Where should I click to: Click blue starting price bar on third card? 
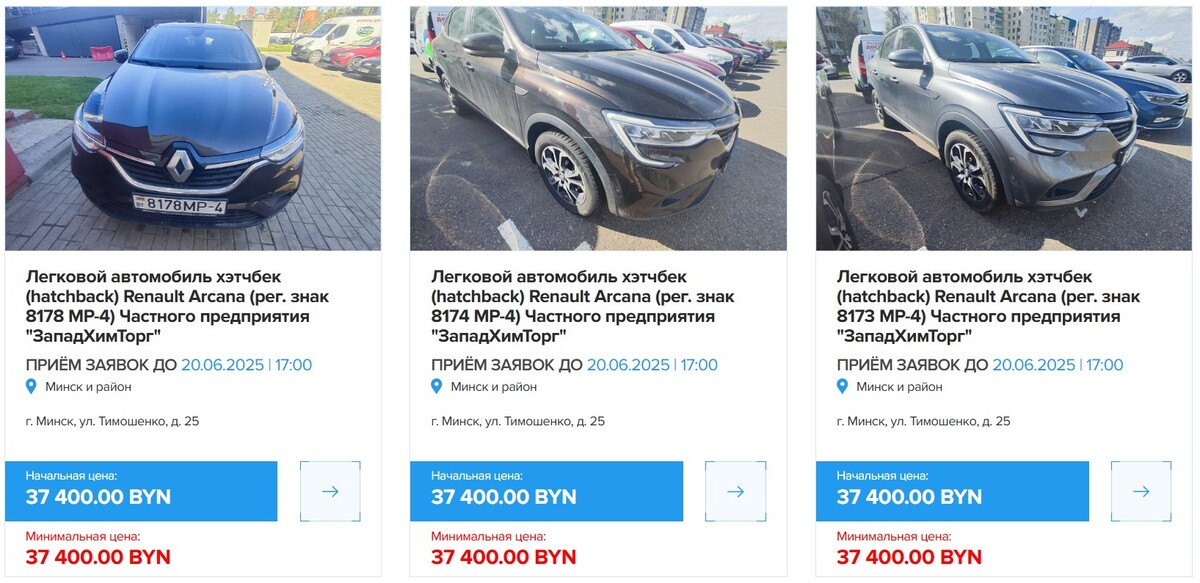pyautogui.click(x=952, y=491)
